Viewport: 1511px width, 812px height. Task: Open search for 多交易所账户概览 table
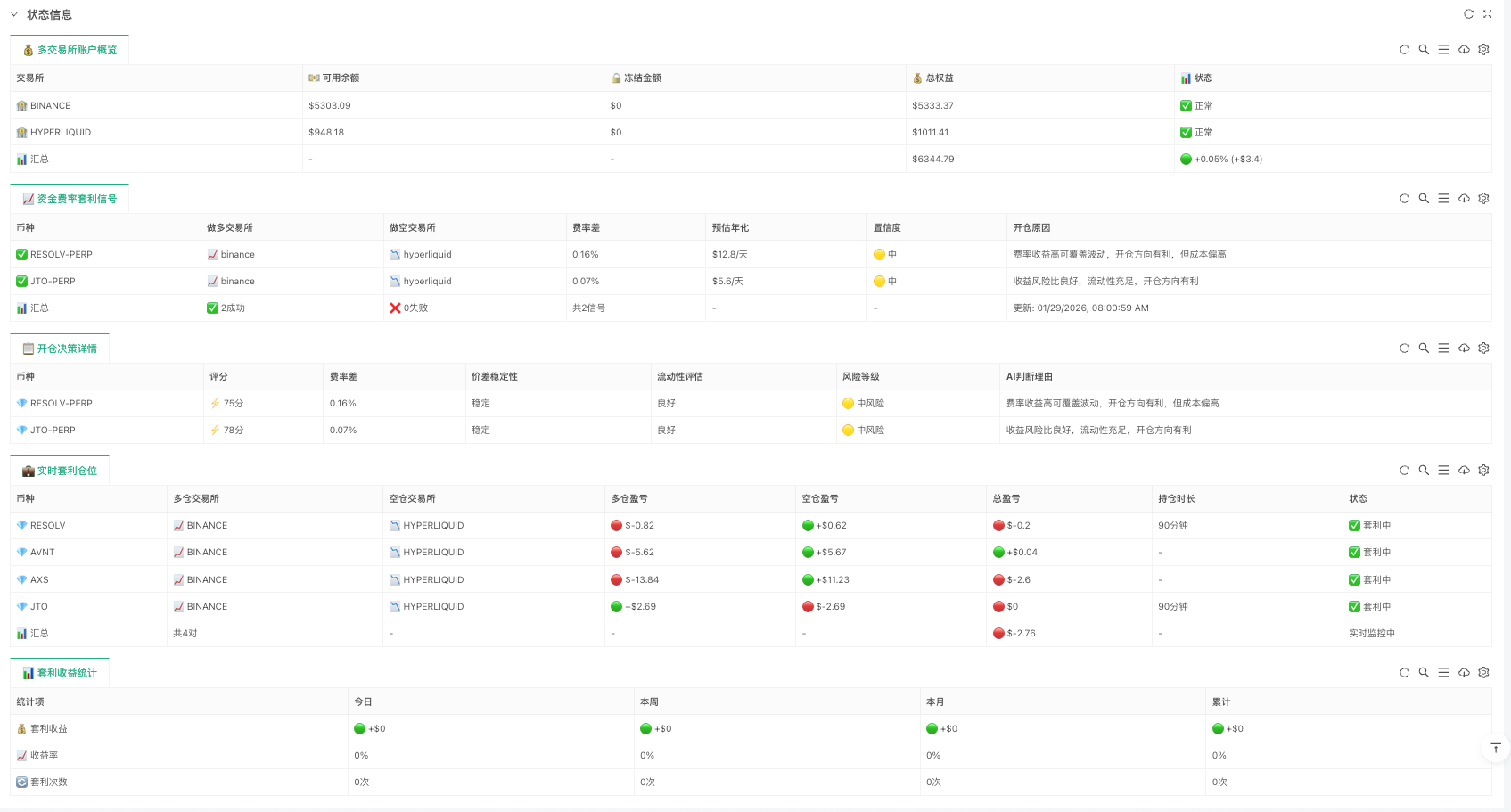coord(1424,50)
